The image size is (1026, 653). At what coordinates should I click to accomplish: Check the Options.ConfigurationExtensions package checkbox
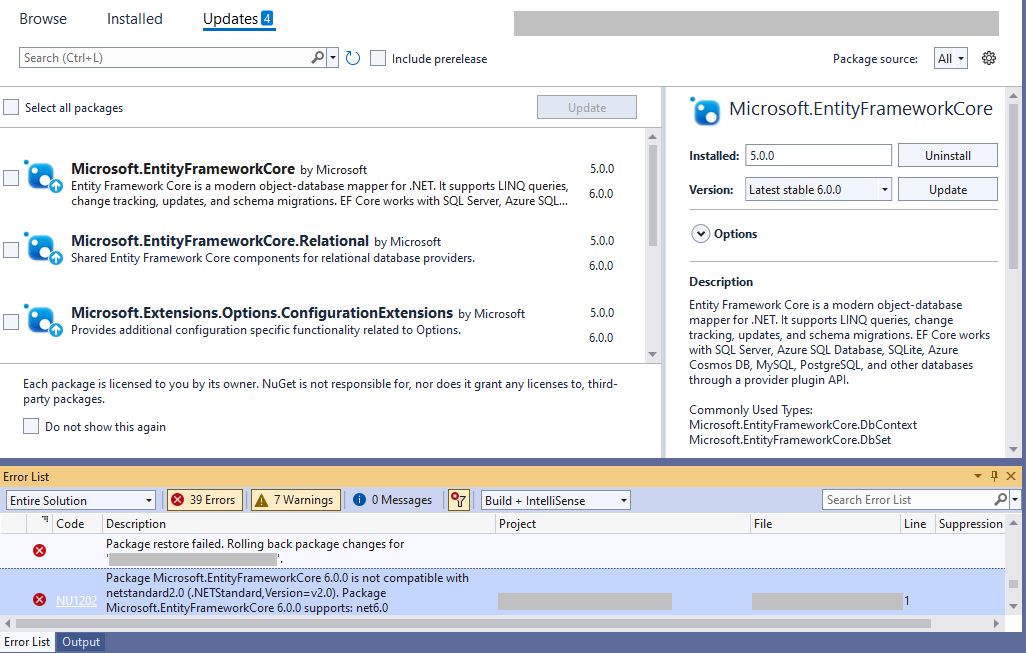(11, 321)
